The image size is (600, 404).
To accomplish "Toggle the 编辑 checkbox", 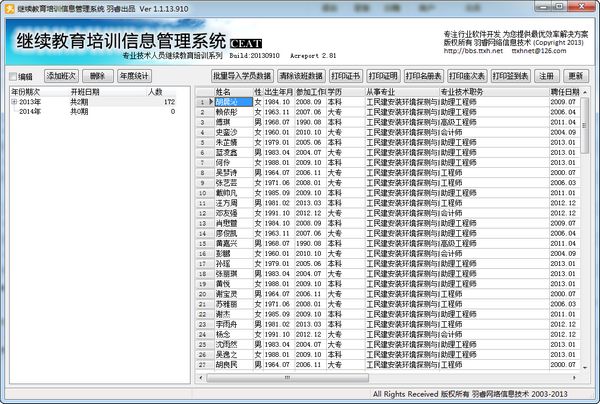I will pos(14,76).
